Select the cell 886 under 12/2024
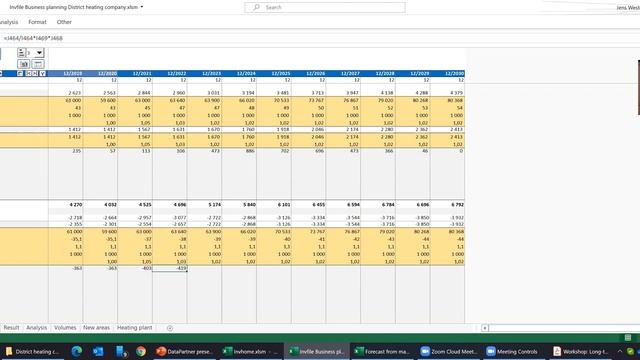 click(x=239, y=151)
